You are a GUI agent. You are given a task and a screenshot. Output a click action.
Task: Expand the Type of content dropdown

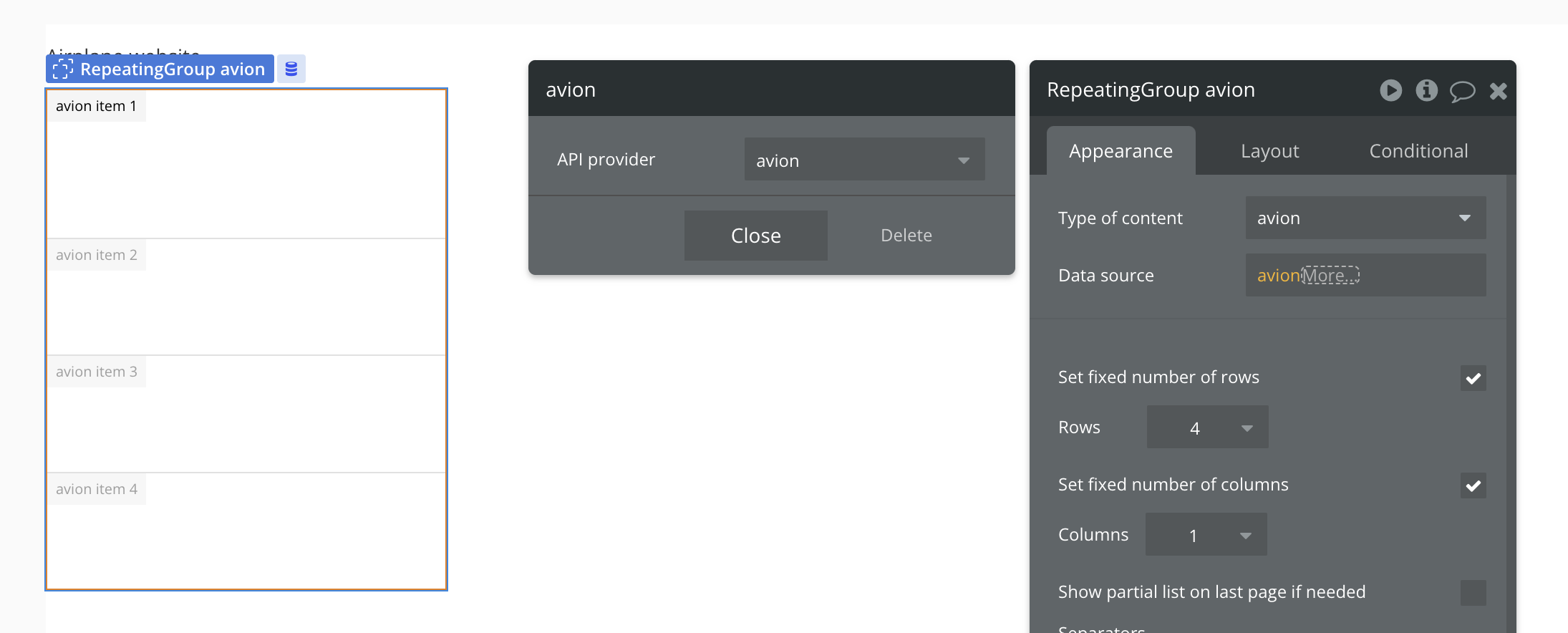1365,218
